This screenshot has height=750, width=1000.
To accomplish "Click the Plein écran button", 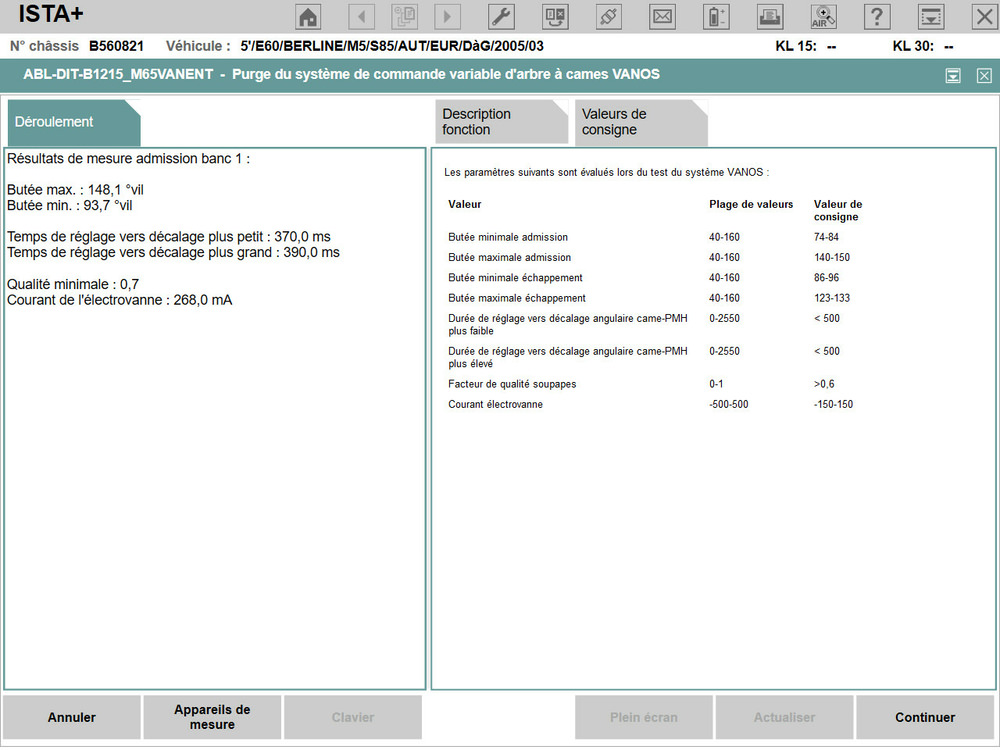I will coord(643,717).
